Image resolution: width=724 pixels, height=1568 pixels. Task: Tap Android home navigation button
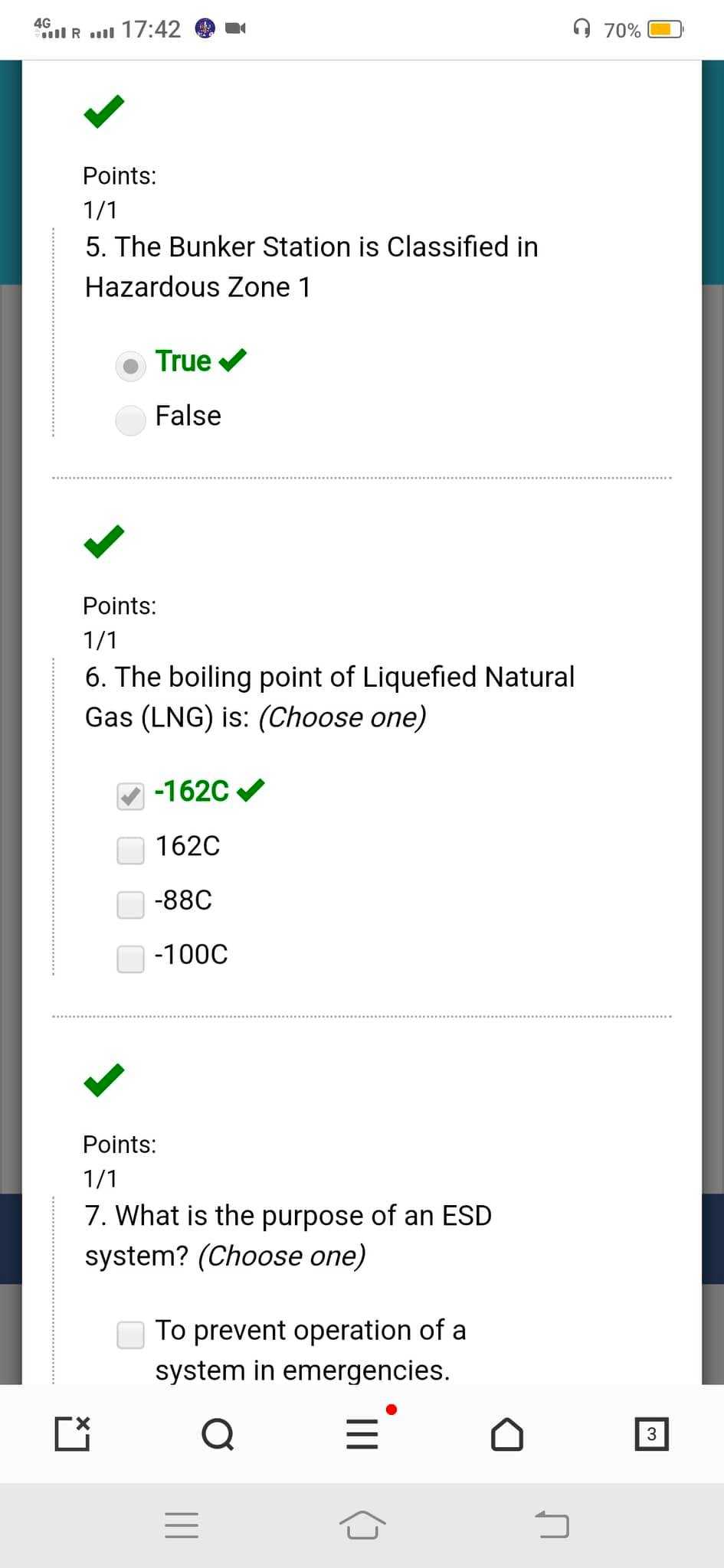[362, 1524]
